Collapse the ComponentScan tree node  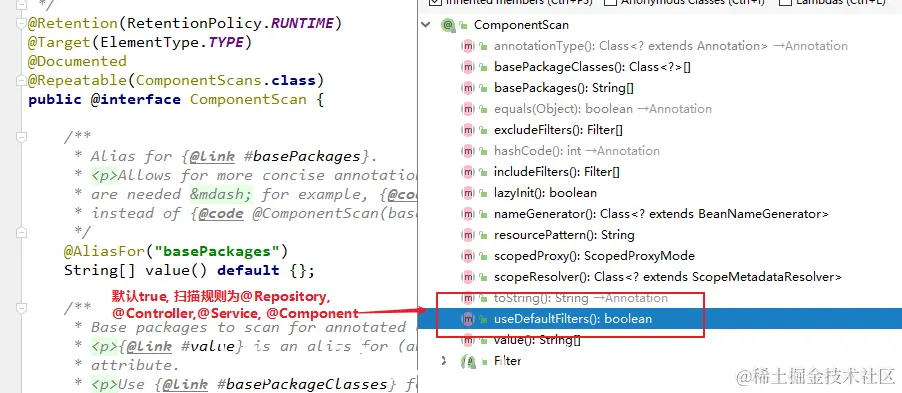click(426, 25)
